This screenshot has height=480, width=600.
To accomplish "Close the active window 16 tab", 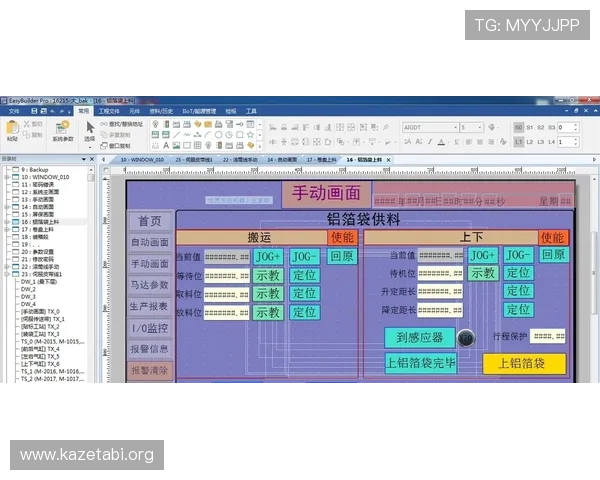I will pos(389,160).
